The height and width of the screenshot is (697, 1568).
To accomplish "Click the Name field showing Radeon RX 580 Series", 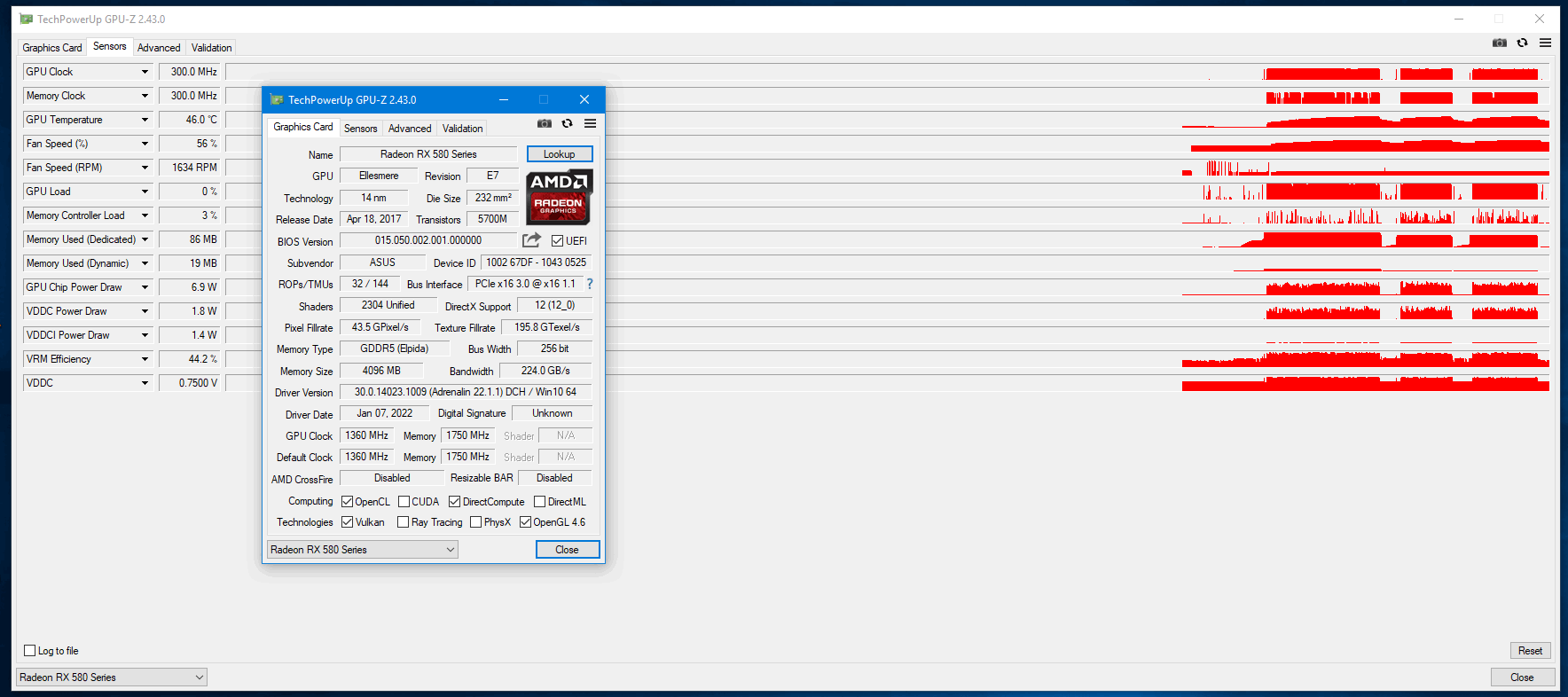I will click(428, 154).
